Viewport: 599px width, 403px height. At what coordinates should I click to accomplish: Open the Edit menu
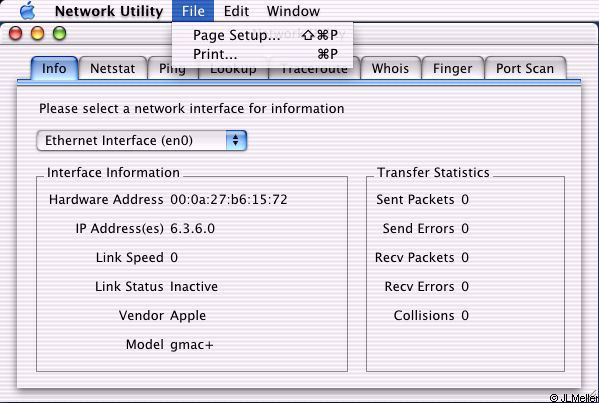236,11
